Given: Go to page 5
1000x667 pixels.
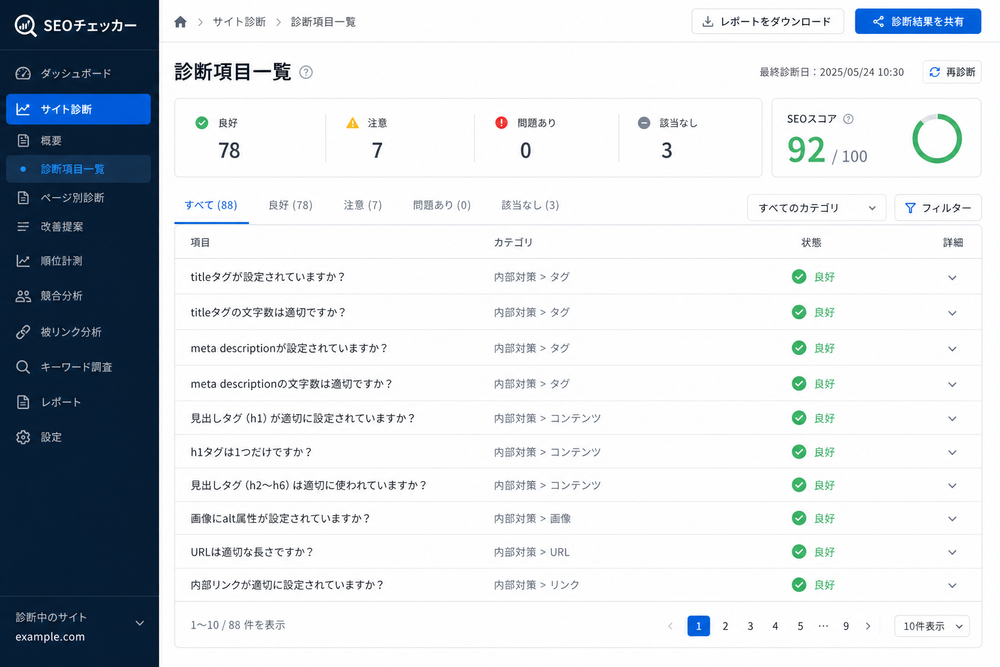Looking at the screenshot, I should (x=800, y=626).
